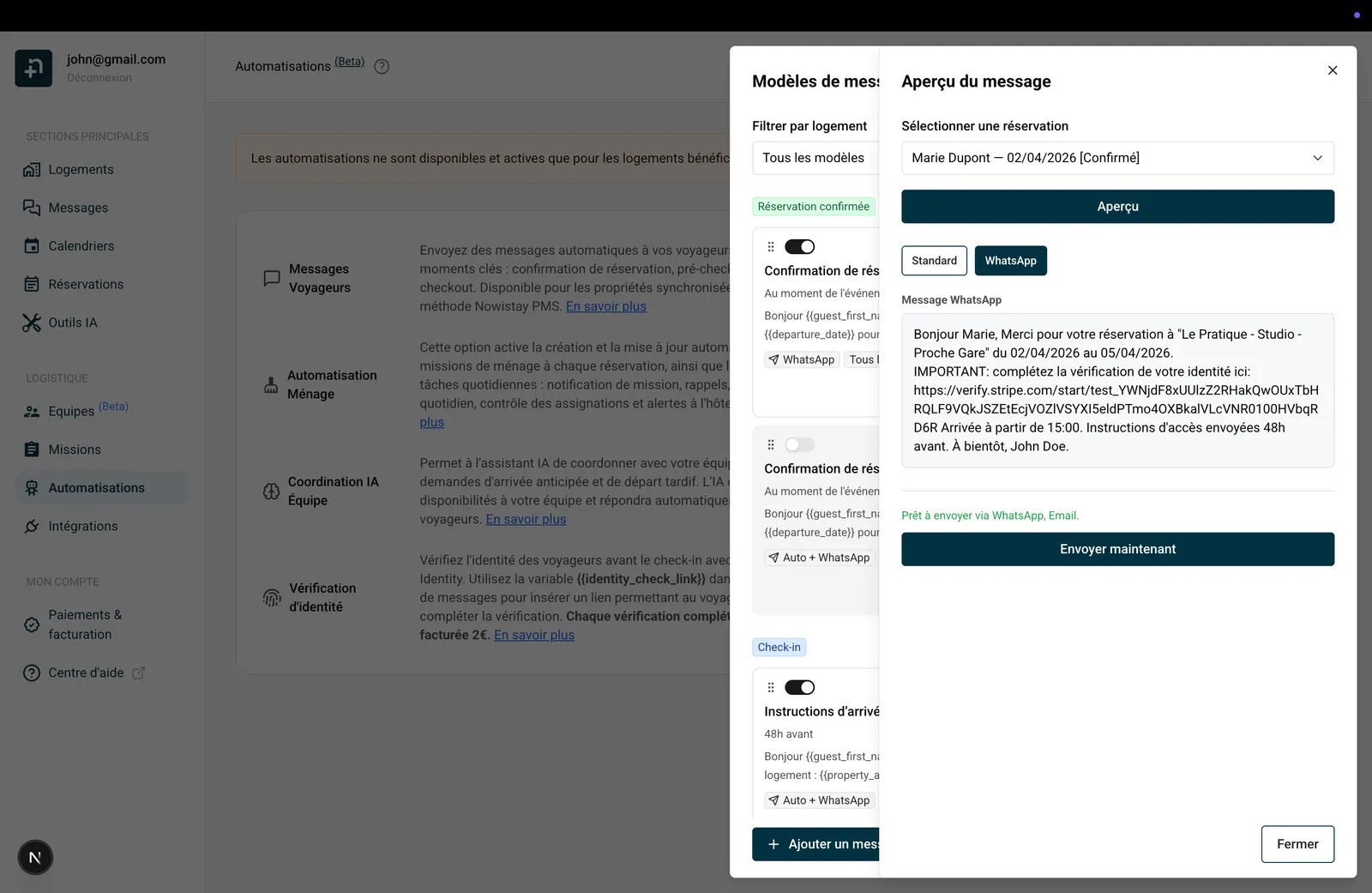1372x893 pixels.
Task: Click the Réservation confirmée green tag
Action: [x=813, y=207]
